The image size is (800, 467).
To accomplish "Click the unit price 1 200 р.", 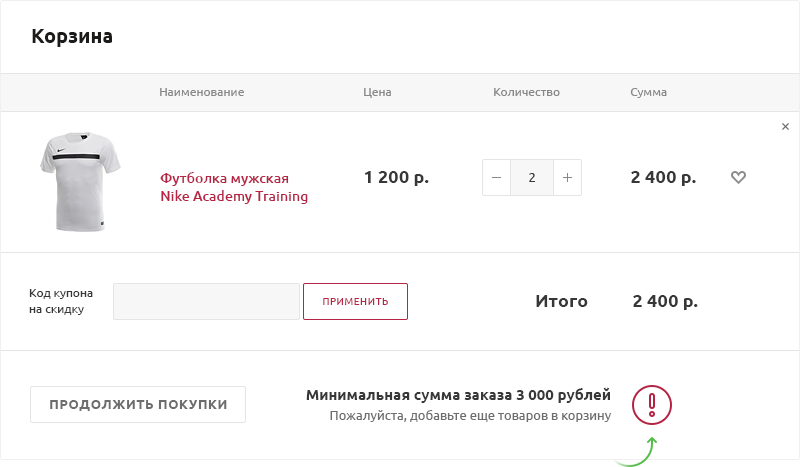I will 396,178.
